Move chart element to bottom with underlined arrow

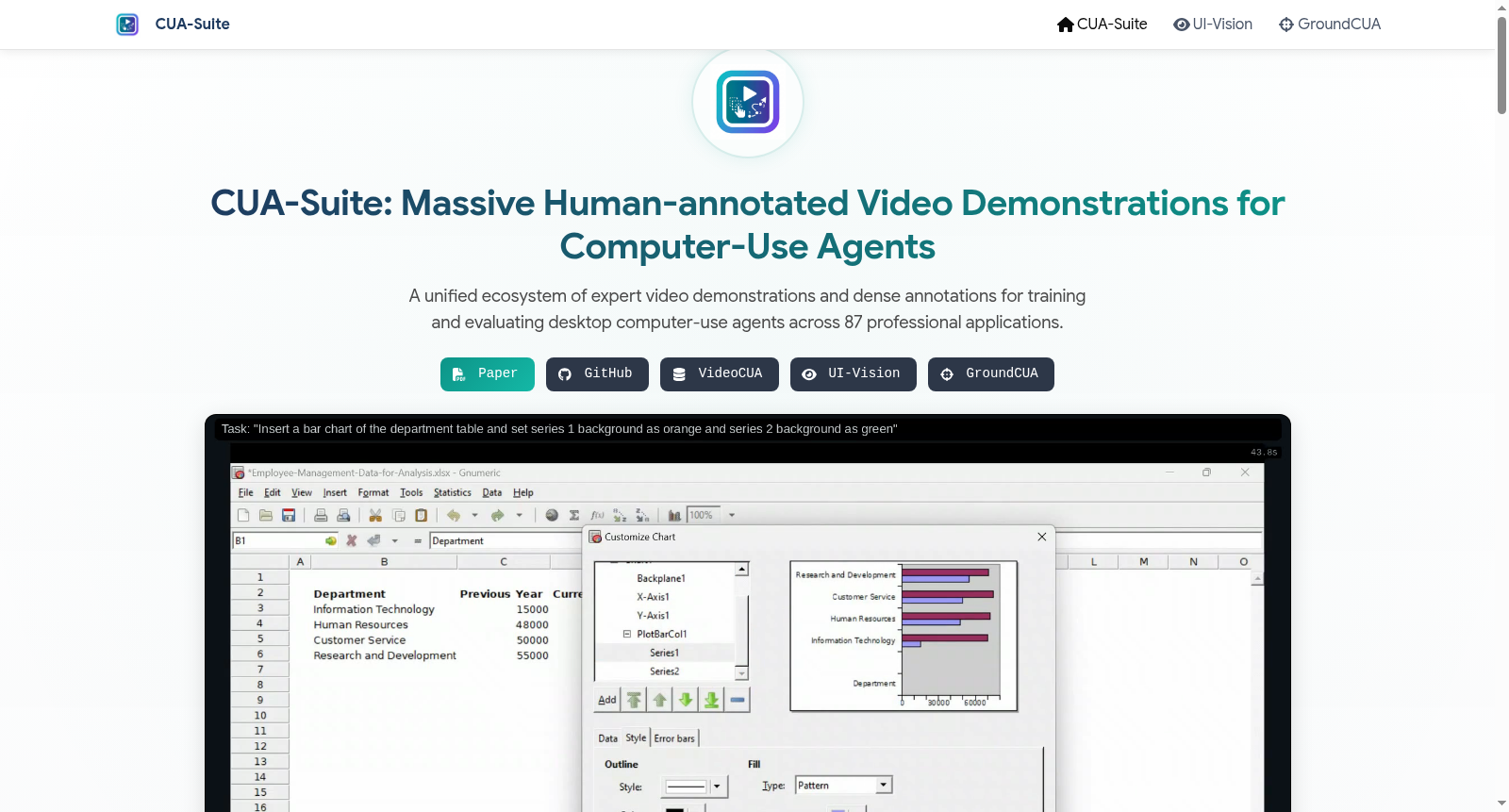click(711, 700)
